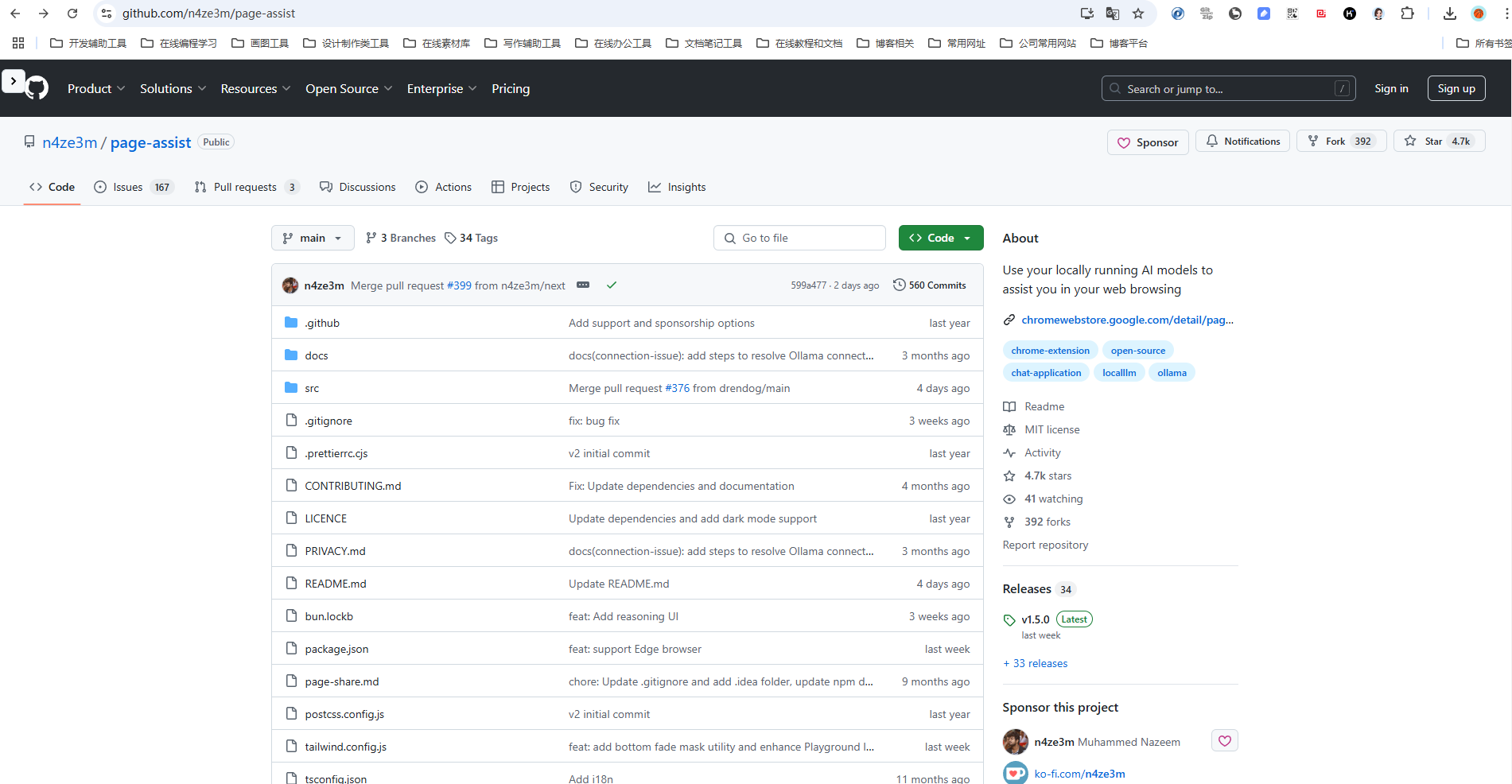The height and width of the screenshot is (784, 1512).
Task: Fork the repository with Fork button
Action: coord(1341,141)
